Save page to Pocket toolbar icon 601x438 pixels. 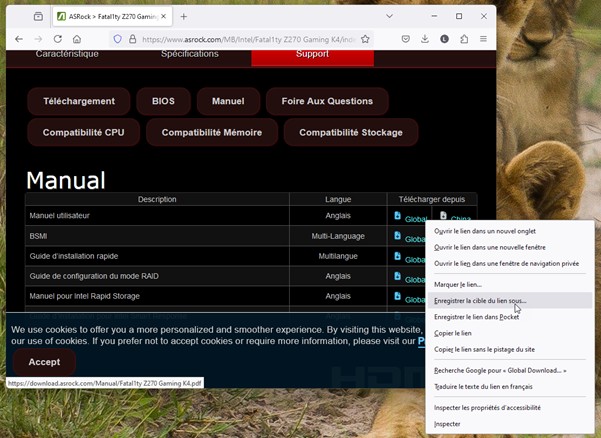click(405, 39)
